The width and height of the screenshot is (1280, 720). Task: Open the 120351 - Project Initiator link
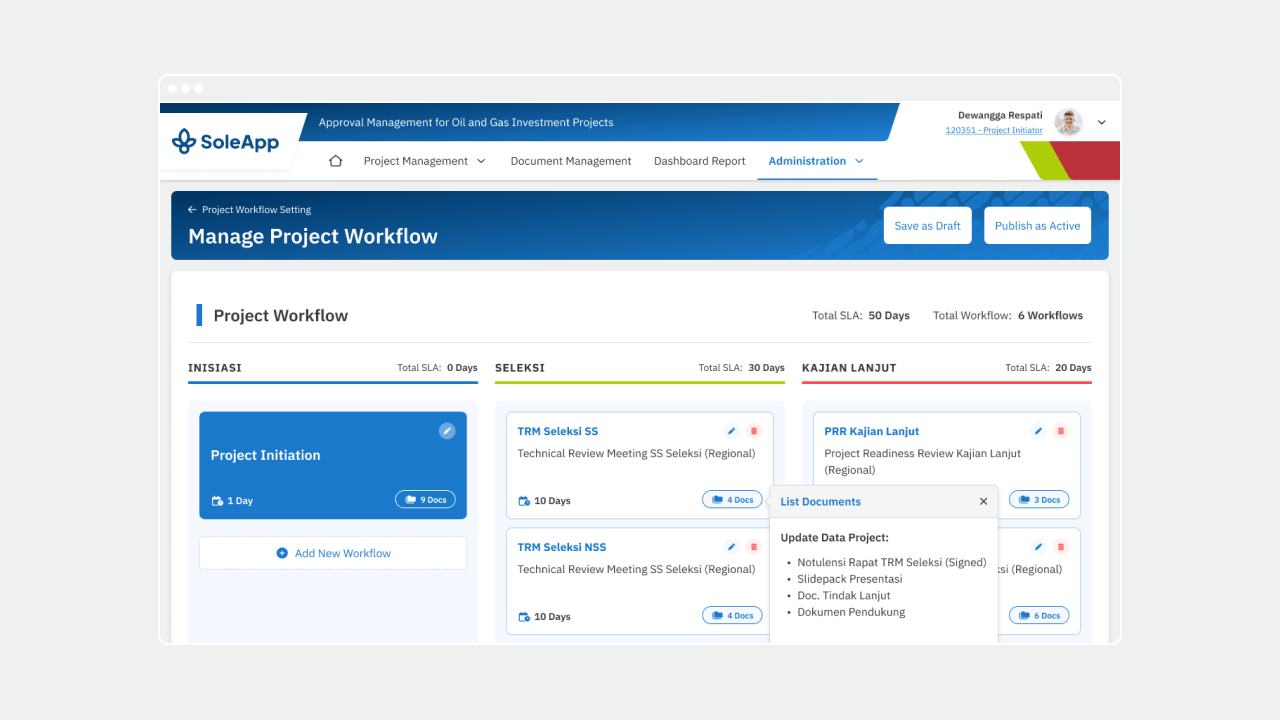tap(993, 130)
